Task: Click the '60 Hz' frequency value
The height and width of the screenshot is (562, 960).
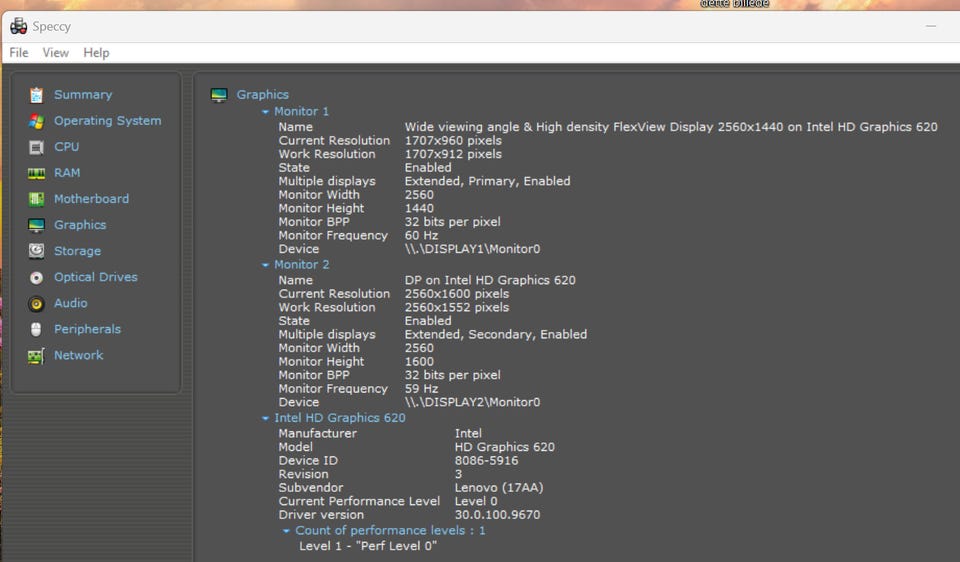Action: point(421,235)
